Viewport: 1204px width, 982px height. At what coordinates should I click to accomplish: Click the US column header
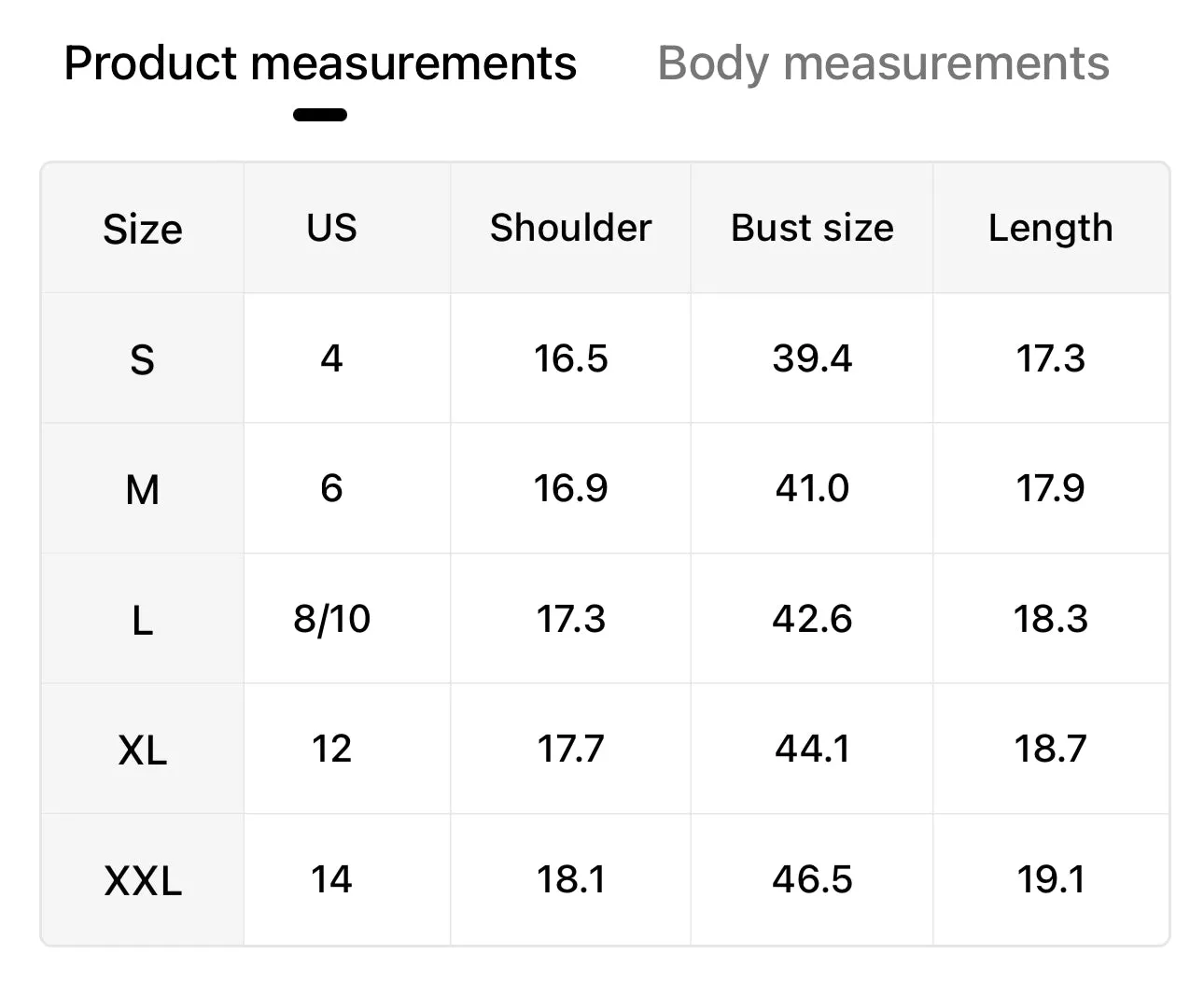tap(331, 229)
